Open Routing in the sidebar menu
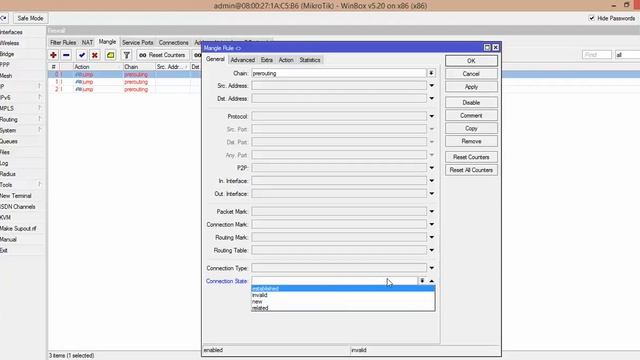 [9, 119]
